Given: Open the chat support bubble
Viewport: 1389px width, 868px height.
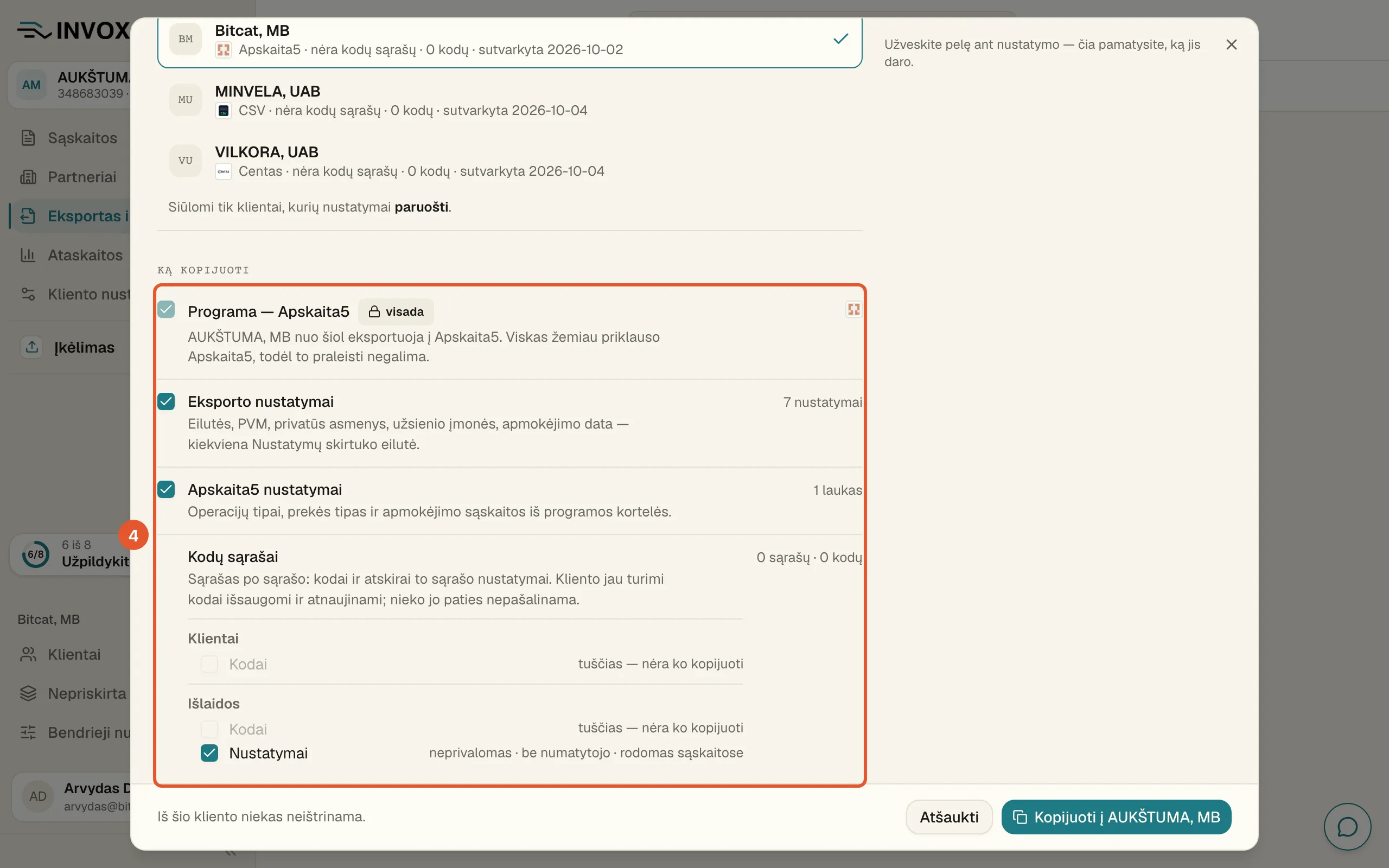Looking at the screenshot, I should click(x=1347, y=827).
